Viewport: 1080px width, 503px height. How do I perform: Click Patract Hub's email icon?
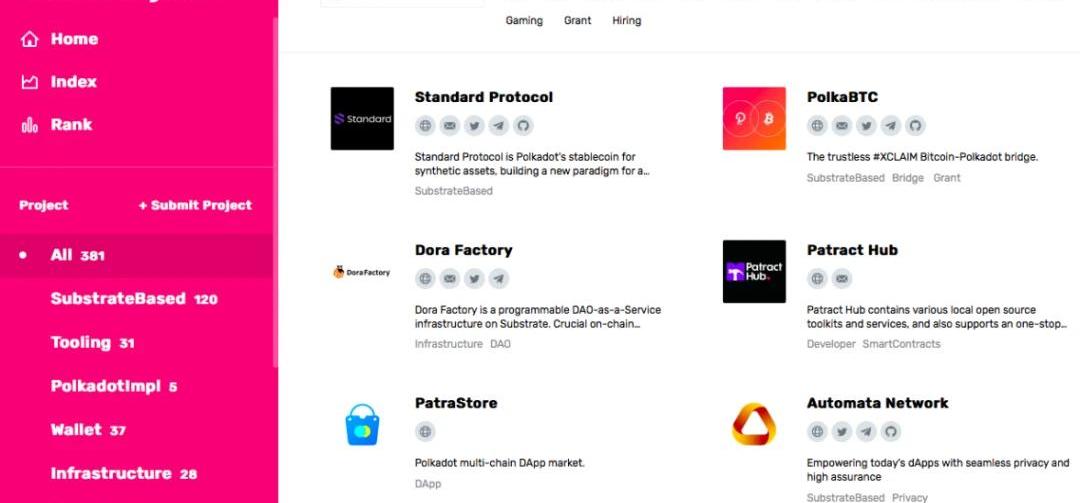(x=842, y=278)
